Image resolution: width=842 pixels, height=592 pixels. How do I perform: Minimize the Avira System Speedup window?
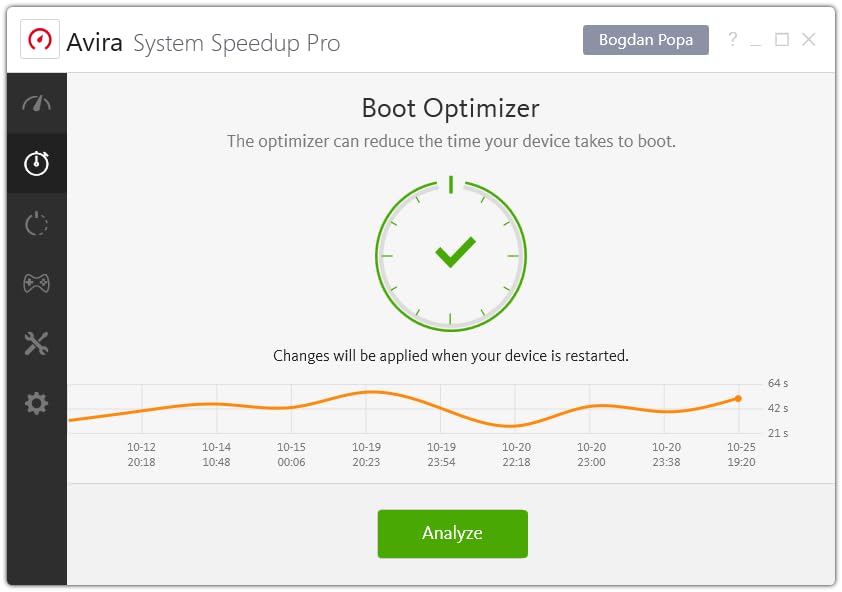point(757,40)
